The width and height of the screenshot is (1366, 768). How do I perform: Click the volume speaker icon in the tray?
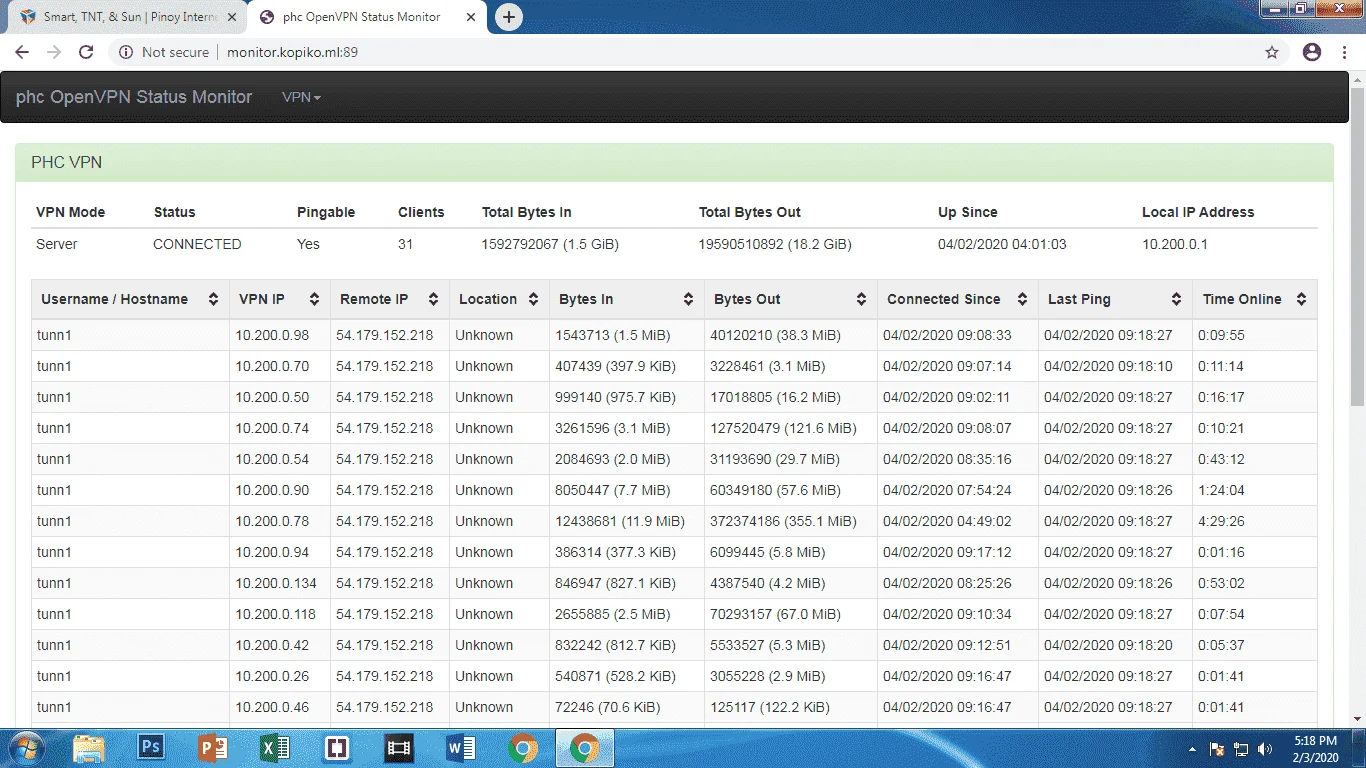coord(1265,749)
